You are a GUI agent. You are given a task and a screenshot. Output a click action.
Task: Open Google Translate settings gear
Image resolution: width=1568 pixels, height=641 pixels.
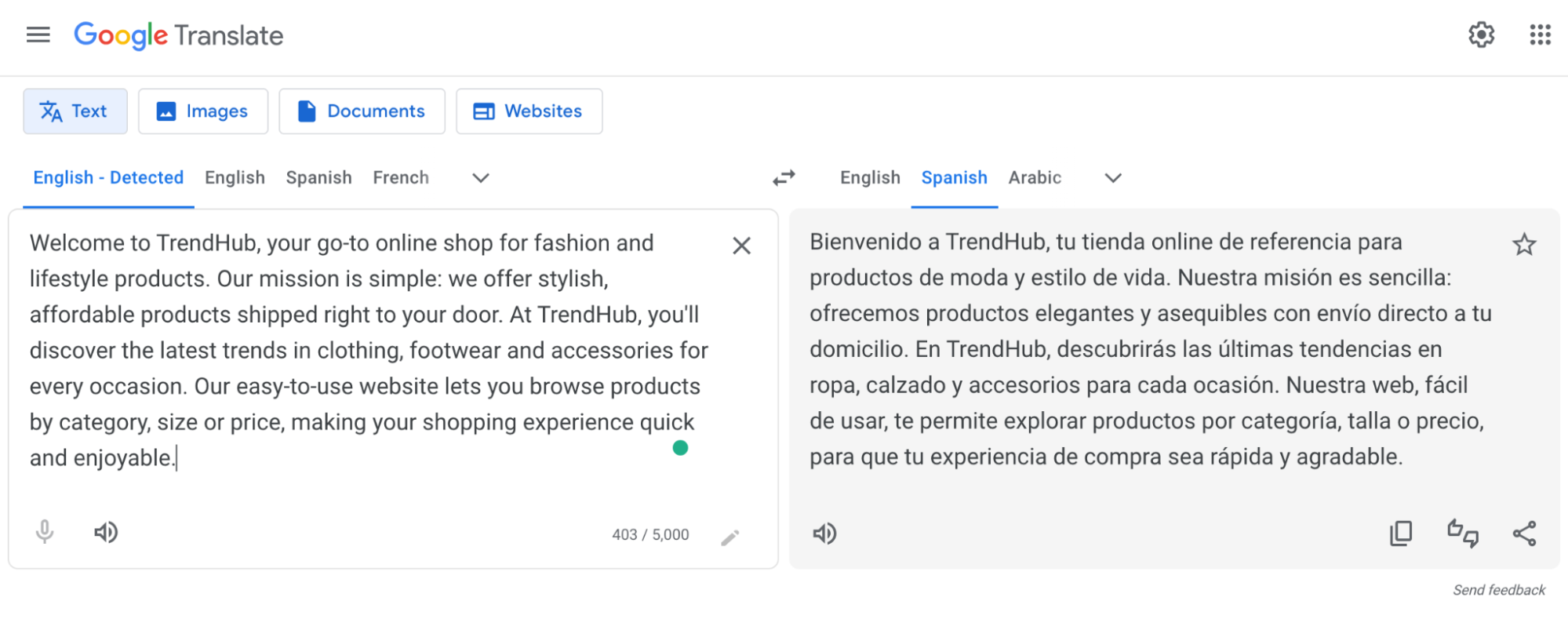[x=1481, y=35]
